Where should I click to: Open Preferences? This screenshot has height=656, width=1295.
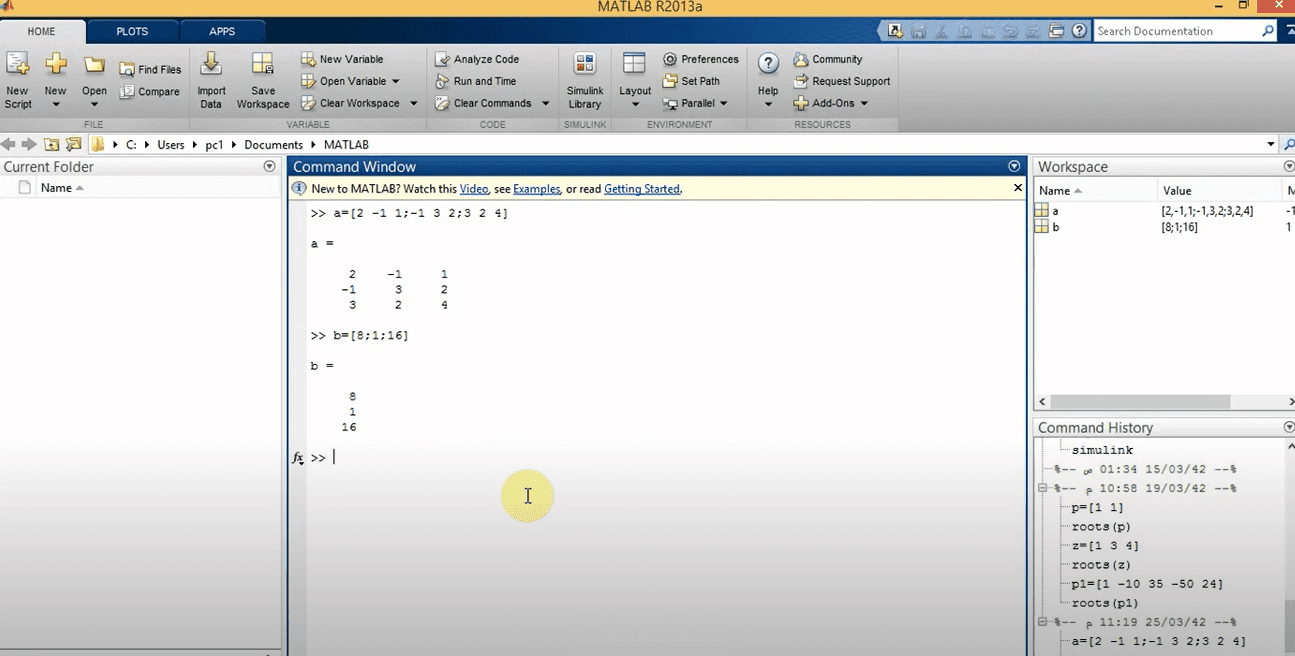(x=701, y=59)
